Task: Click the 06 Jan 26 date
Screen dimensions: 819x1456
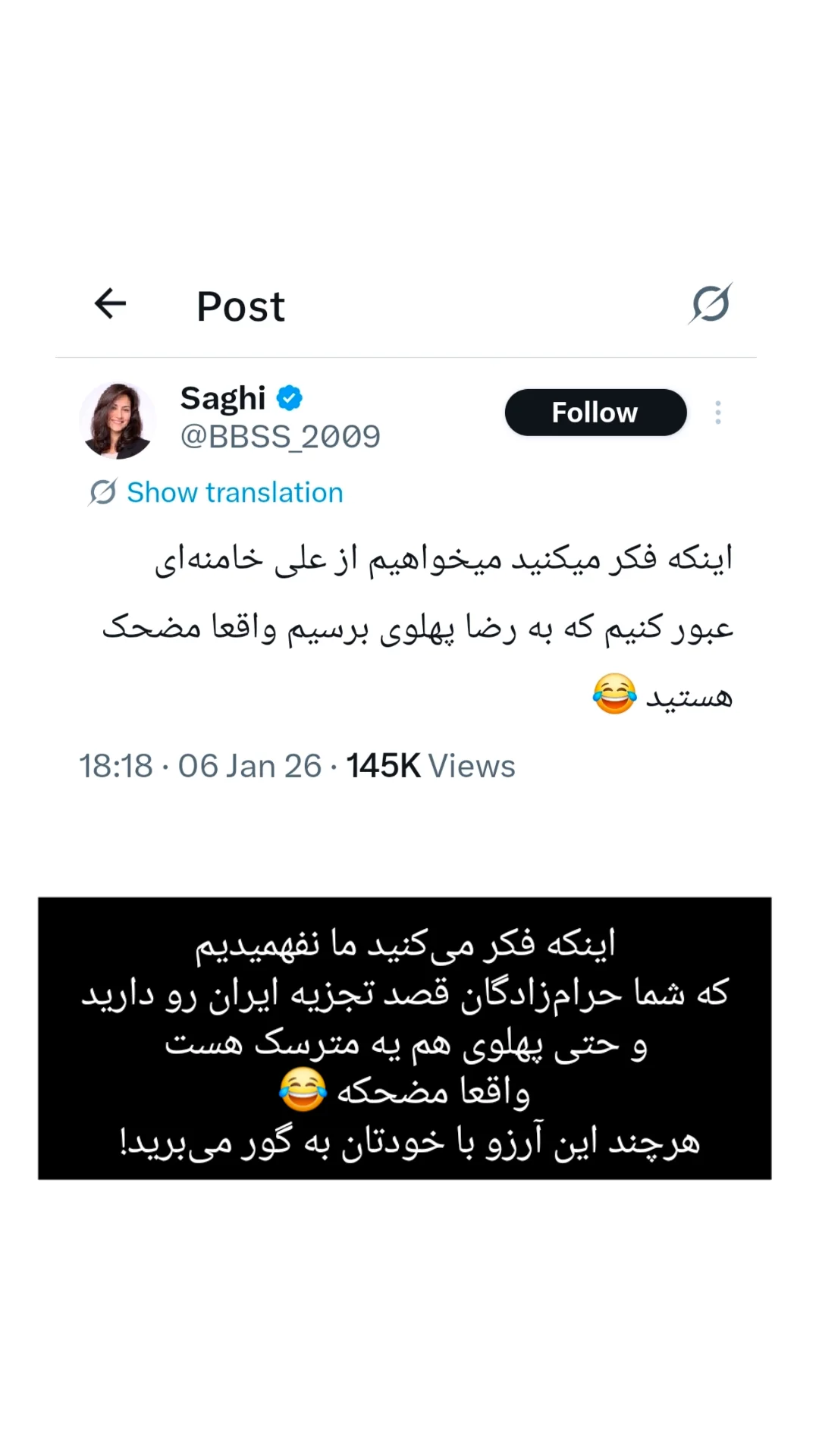Action: point(249,766)
